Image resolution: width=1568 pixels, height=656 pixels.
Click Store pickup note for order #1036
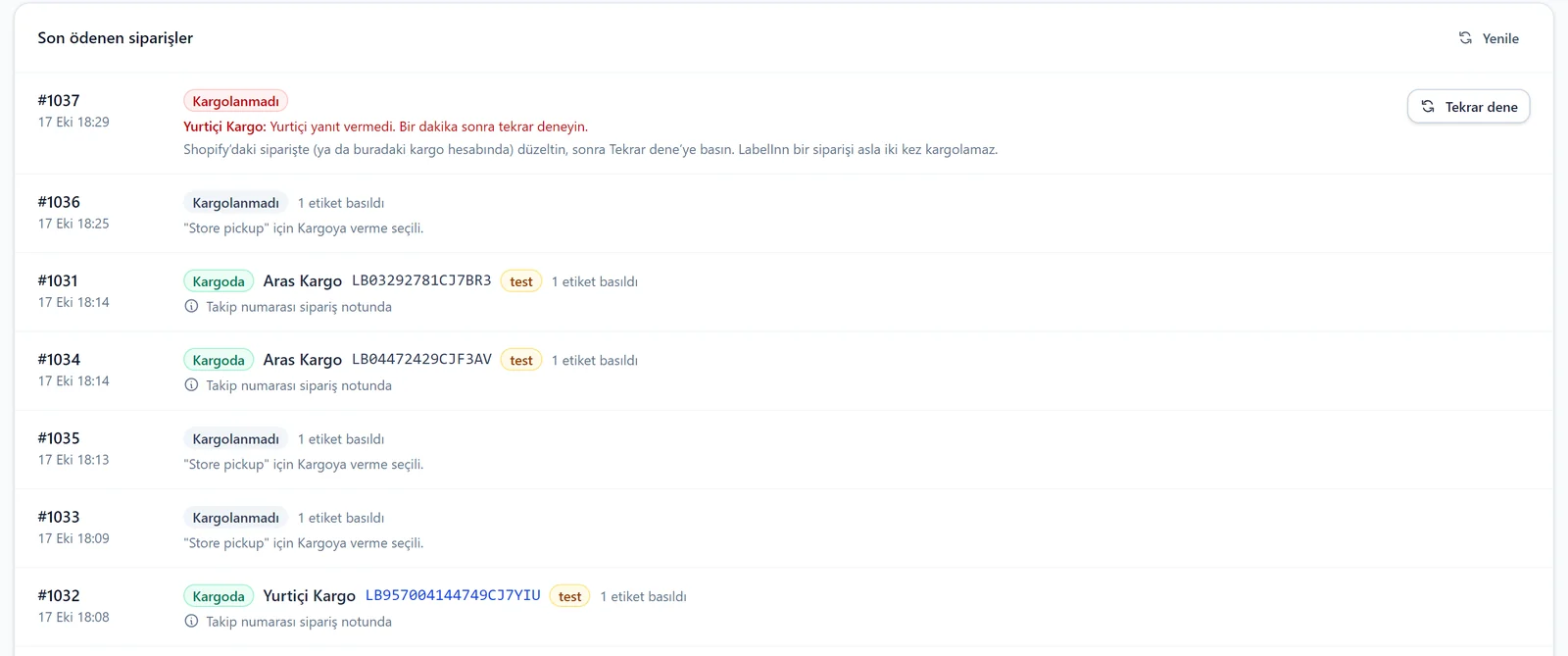[304, 228]
